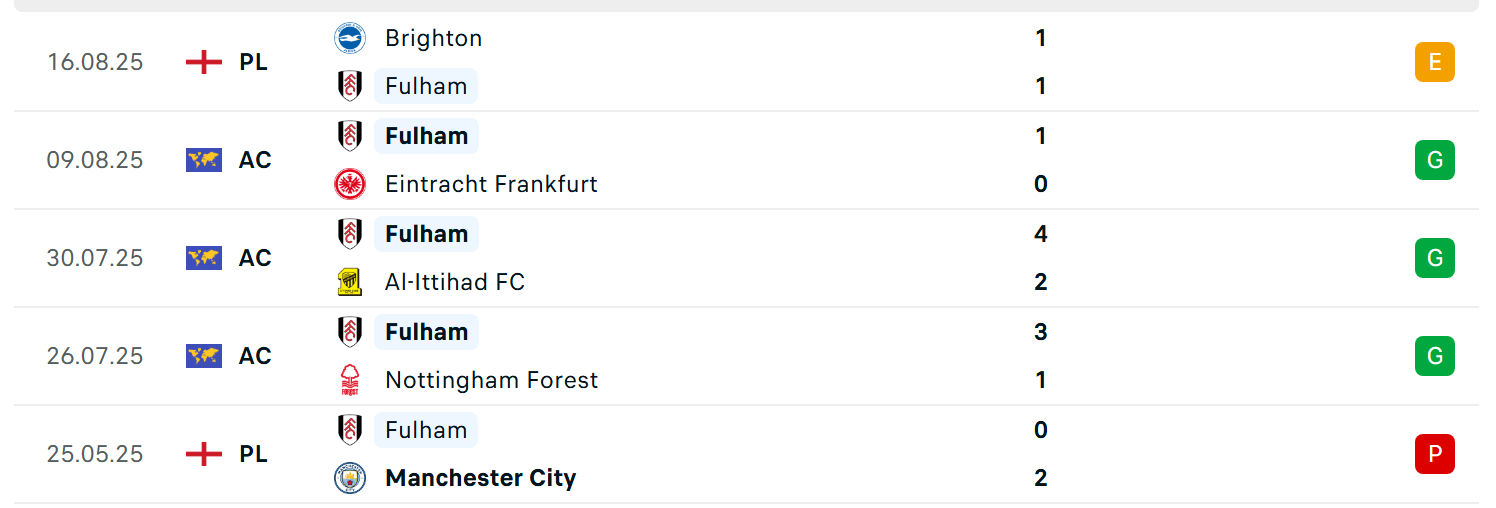
Task: Click world flag icon for 09.08.25 match
Action: tap(204, 160)
